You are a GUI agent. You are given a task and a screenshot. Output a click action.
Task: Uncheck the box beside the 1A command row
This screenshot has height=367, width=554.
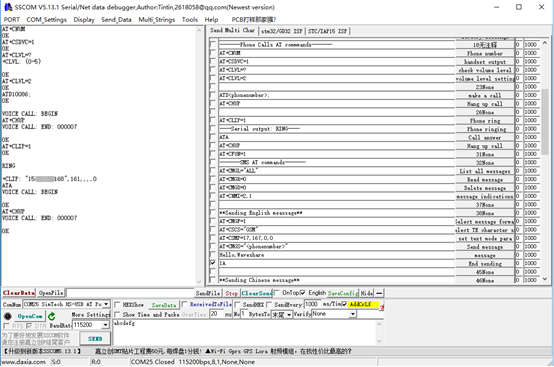213,263
